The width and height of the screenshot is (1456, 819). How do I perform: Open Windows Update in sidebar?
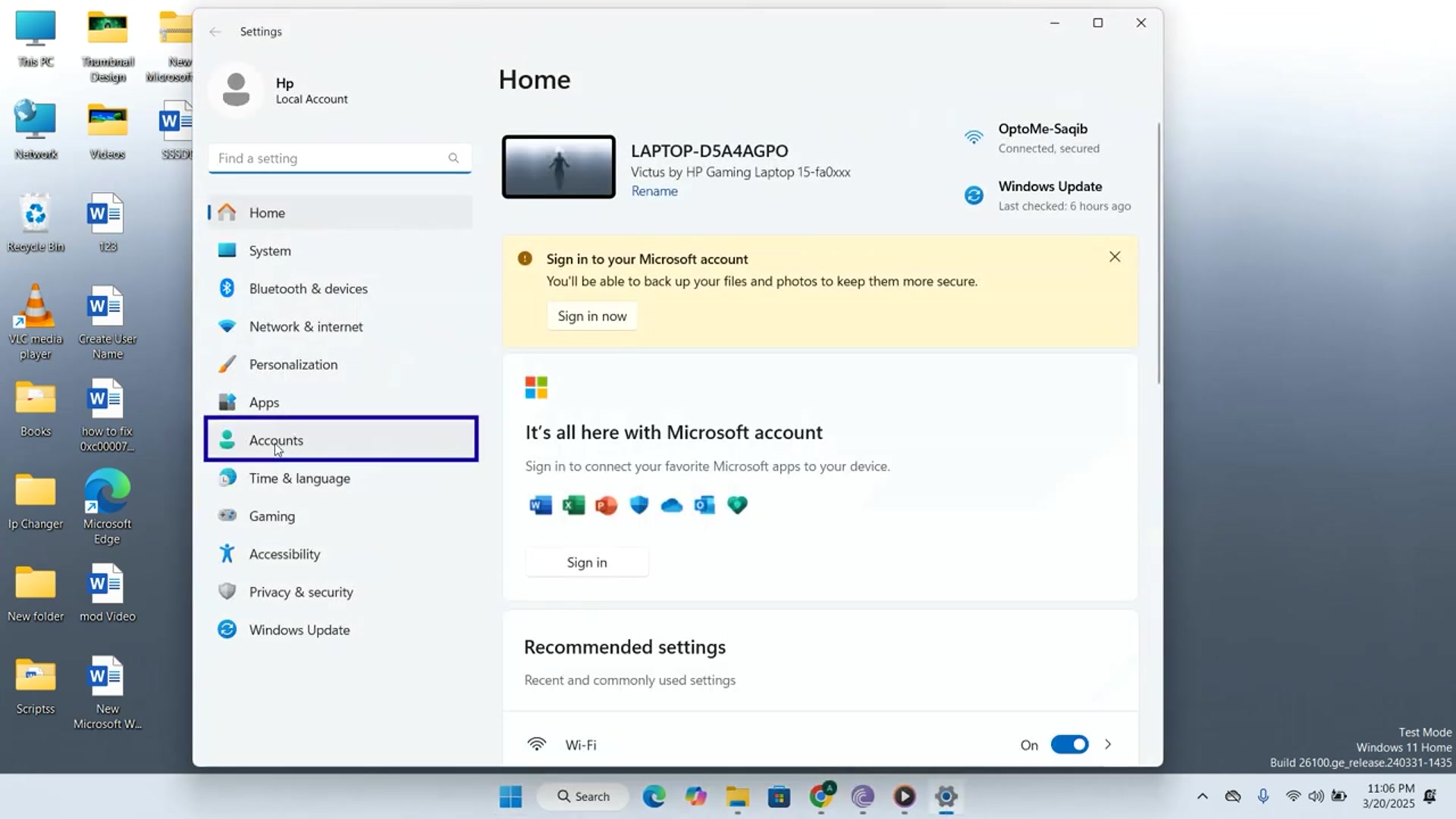pos(340,629)
